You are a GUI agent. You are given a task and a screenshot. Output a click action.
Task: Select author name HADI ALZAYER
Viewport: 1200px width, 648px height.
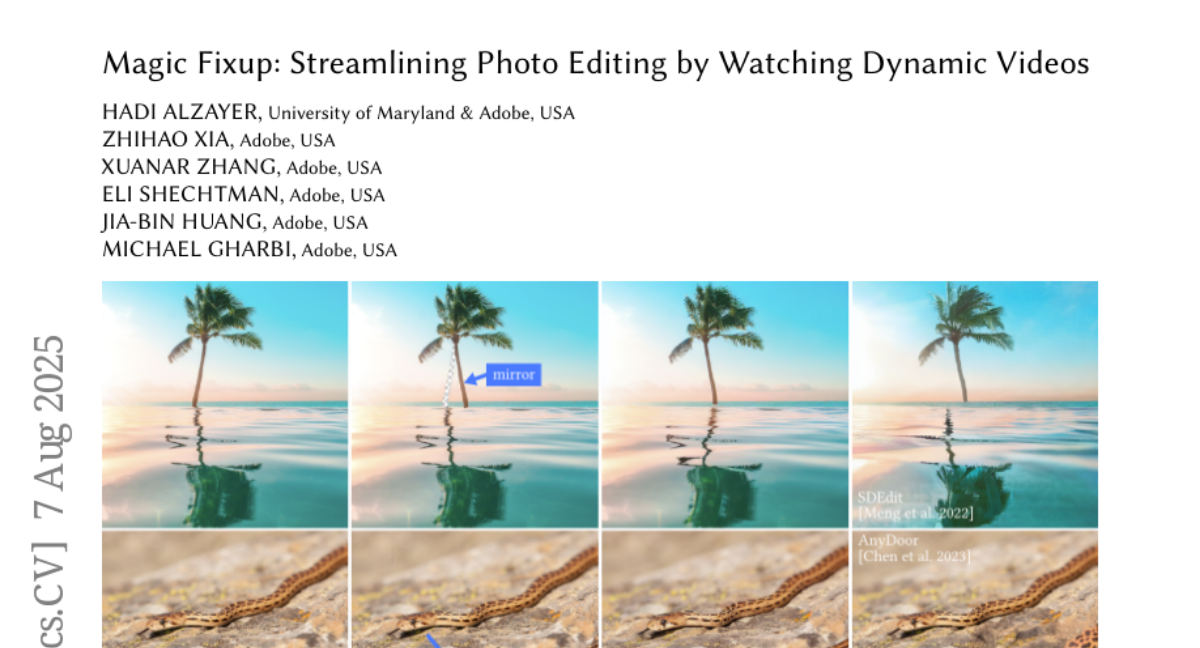181,112
